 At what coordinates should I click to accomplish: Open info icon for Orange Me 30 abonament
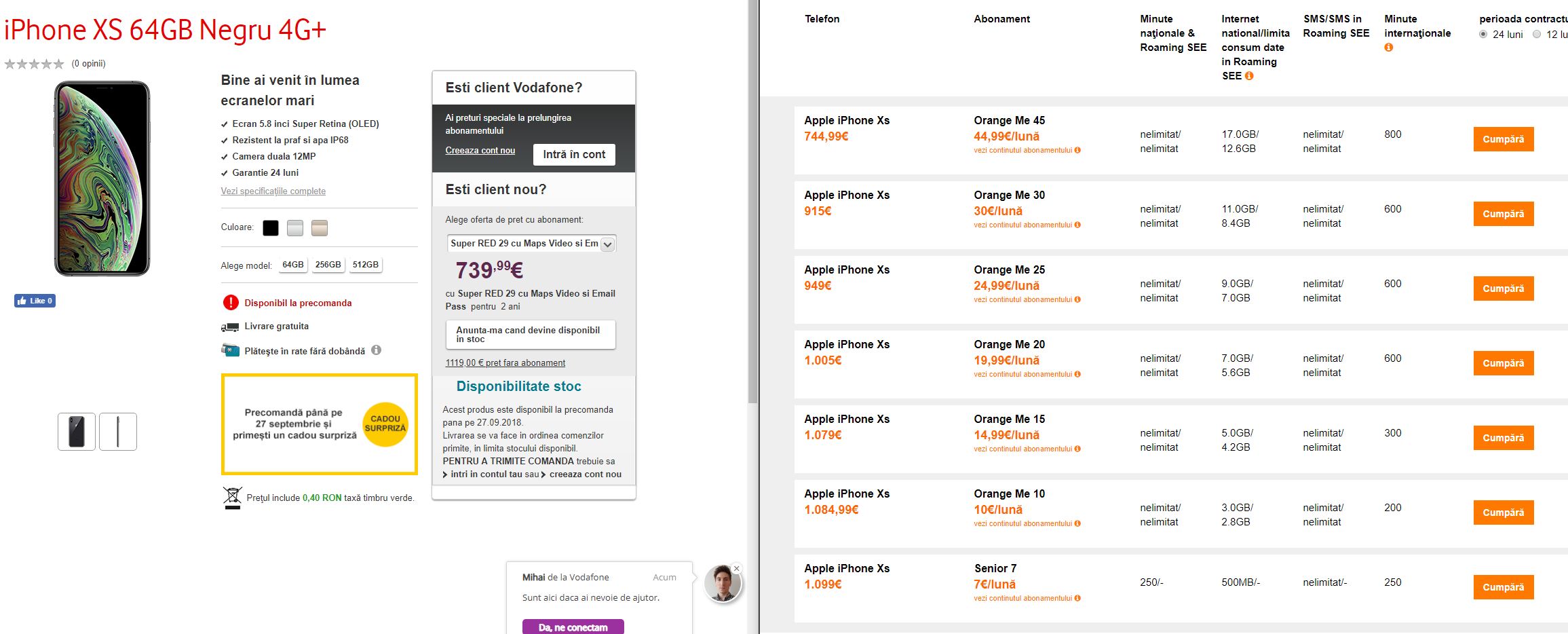pos(1077,225)
